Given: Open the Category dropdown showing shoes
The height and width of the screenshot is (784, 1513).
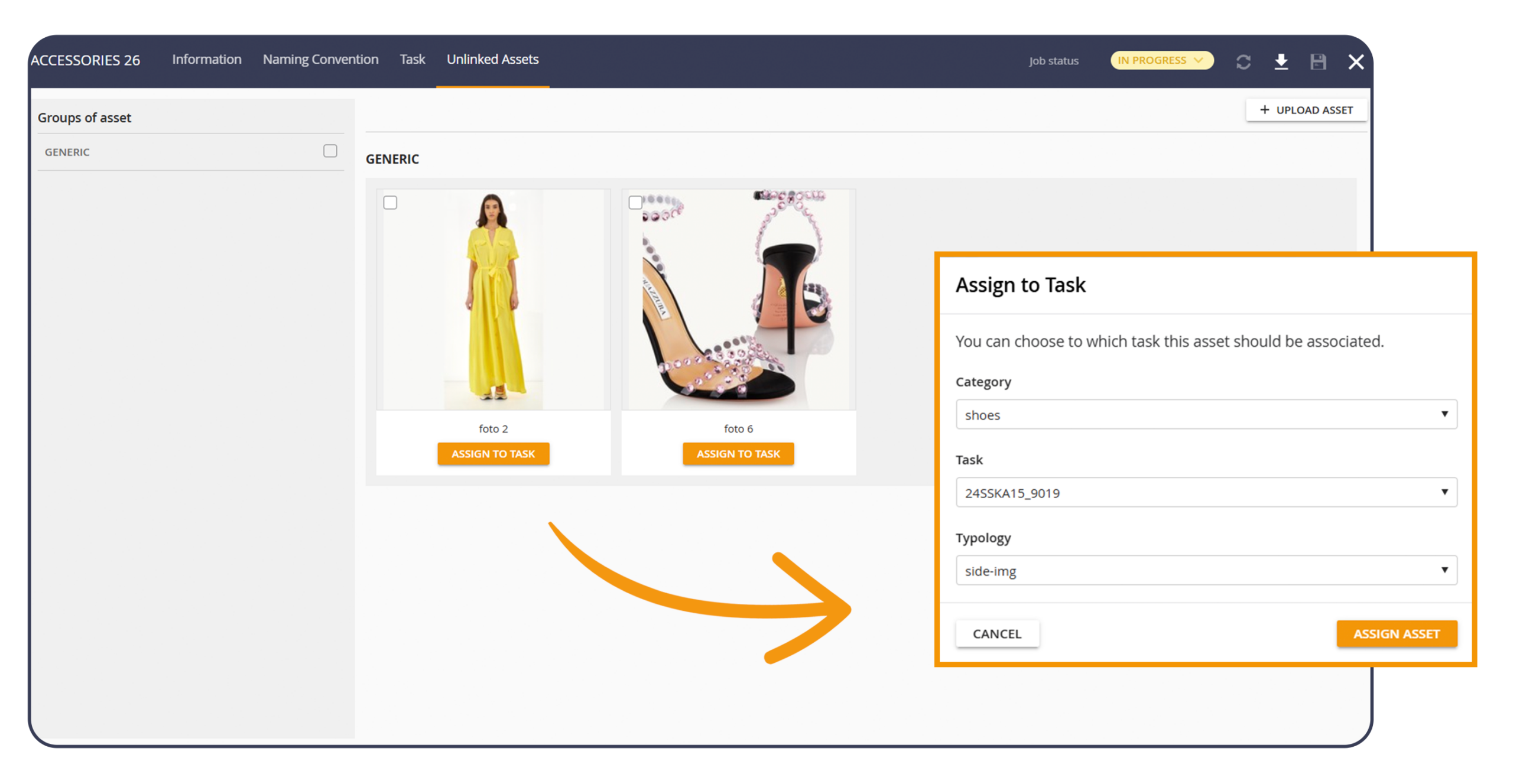Looking at the screenshot, I should pos(1206,415).
